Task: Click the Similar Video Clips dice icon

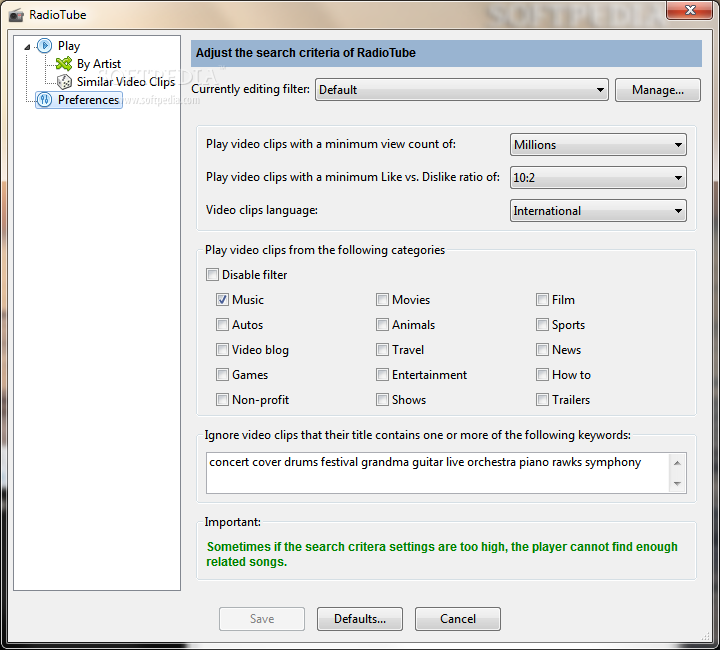Action: pyautogui.click(x=64, y=82)
